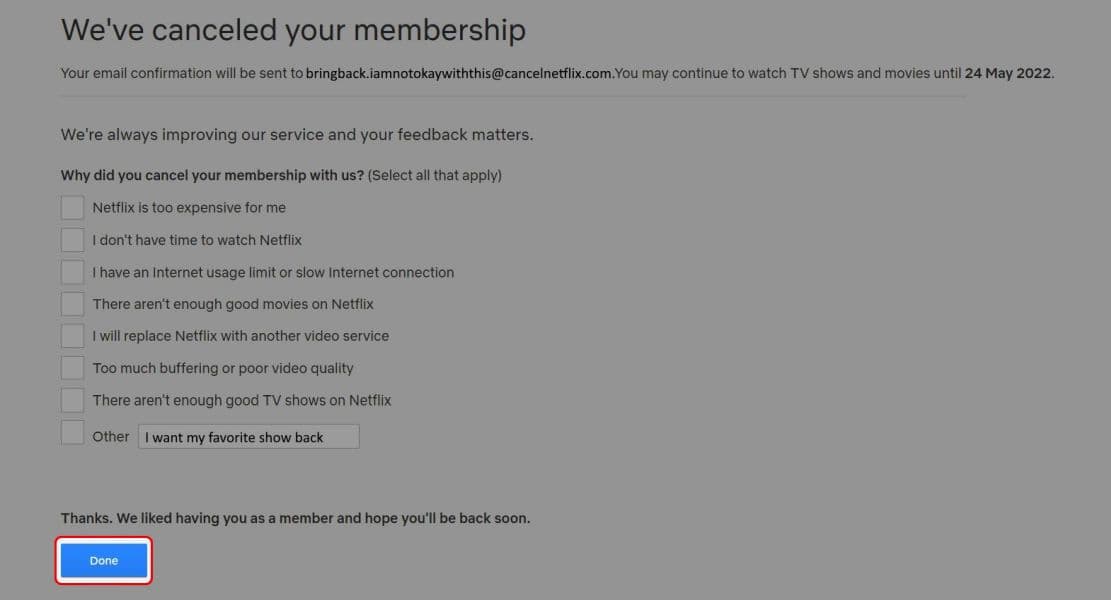Check 'There aren't enough good movies on Netflix'
This screenshot has width=1111, height=600.
[71, 303]
